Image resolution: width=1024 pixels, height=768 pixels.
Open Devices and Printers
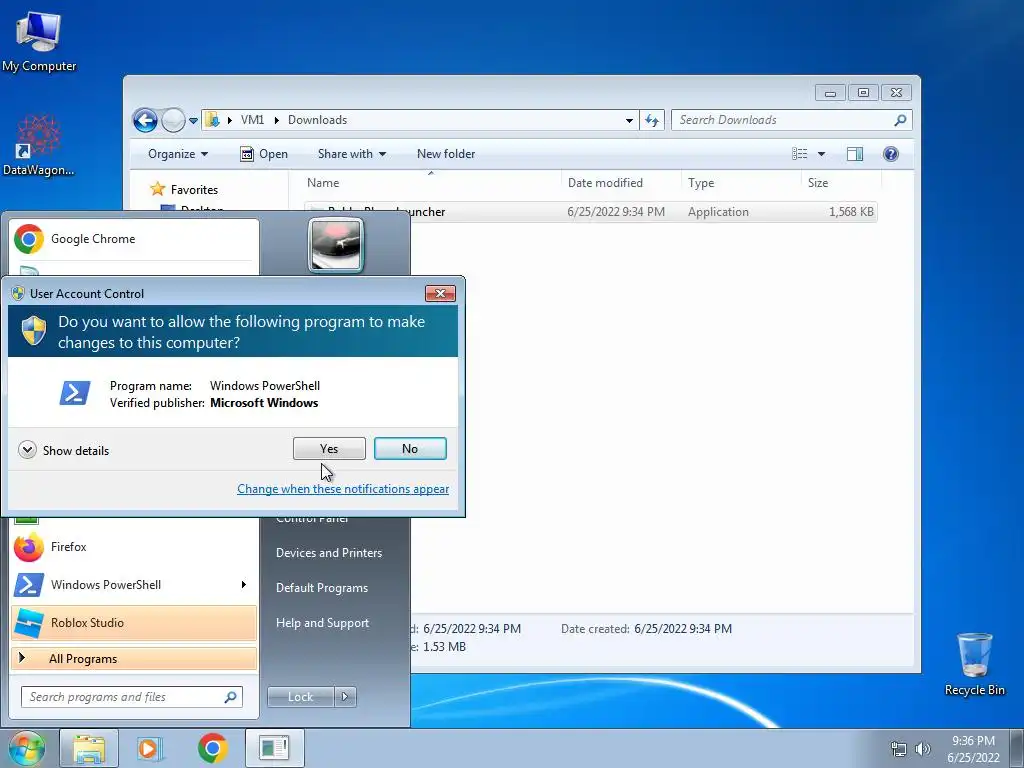point(329,552)
